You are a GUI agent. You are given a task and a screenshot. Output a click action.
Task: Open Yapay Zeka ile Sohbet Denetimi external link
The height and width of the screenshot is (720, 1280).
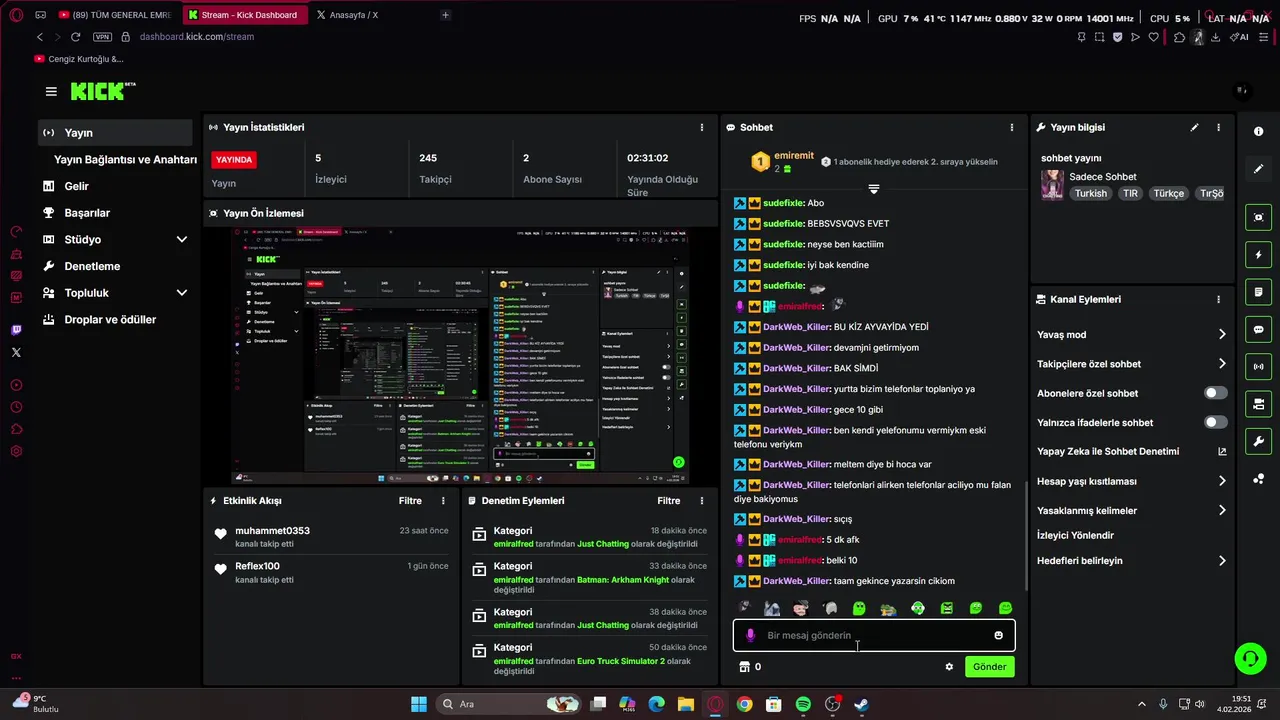[1222, 452]
